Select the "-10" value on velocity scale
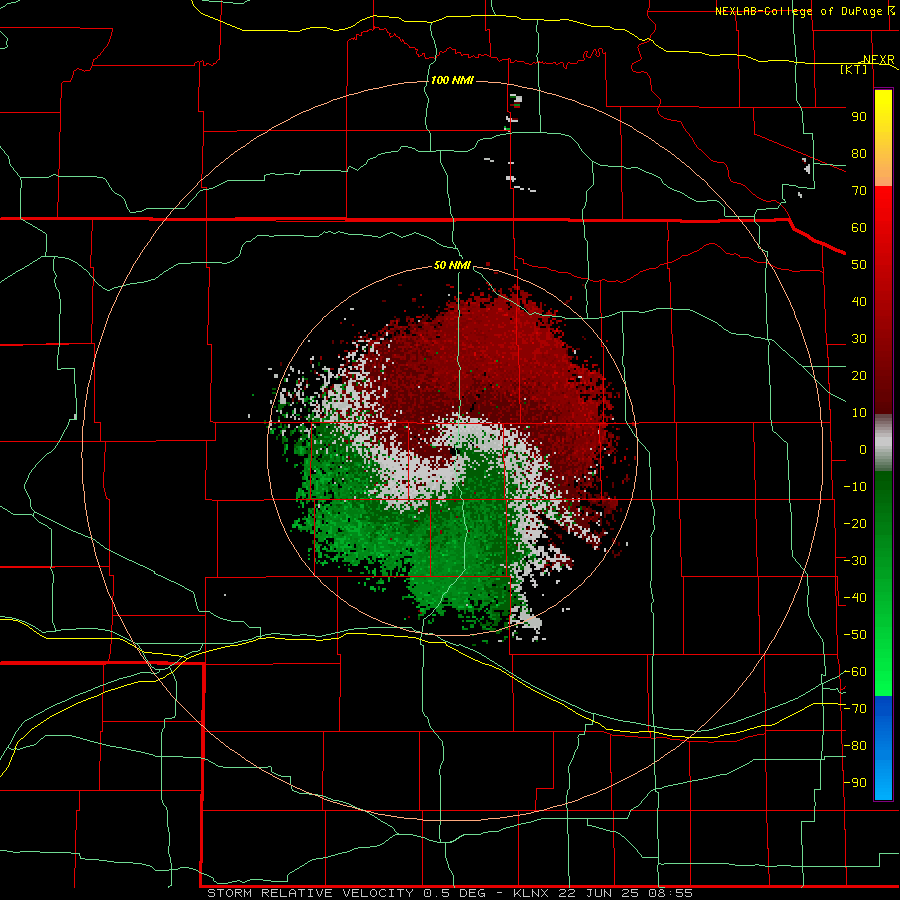This screenshot has height=900, width=900. point(855,487)
